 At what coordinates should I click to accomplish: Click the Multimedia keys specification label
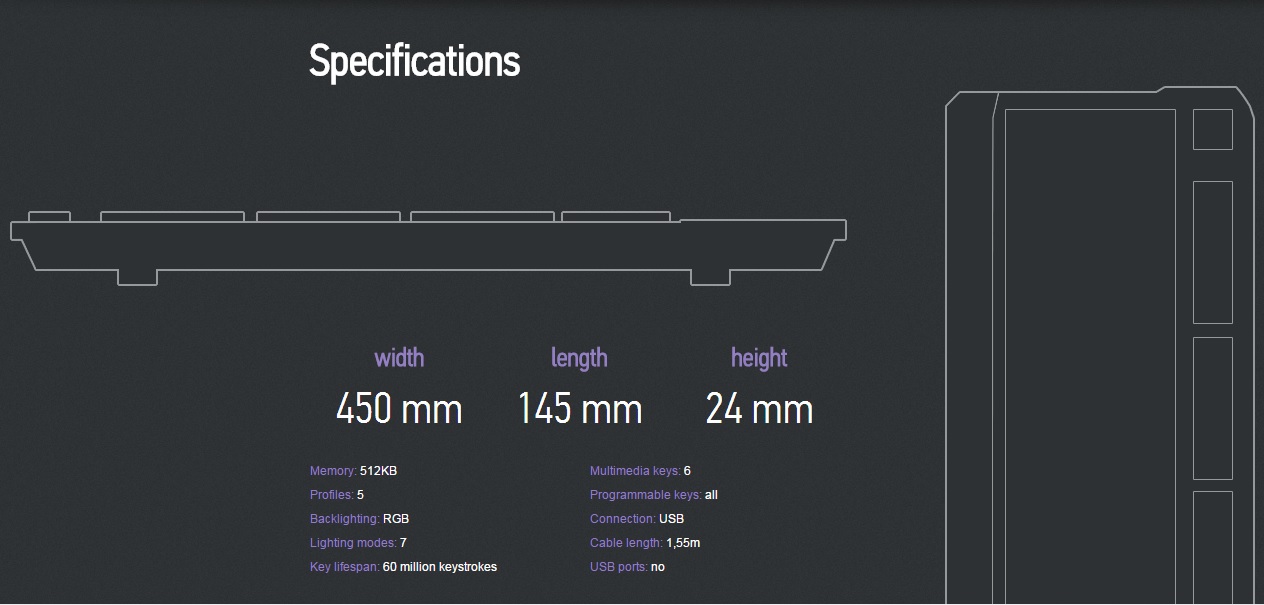(x=634, y=471)
